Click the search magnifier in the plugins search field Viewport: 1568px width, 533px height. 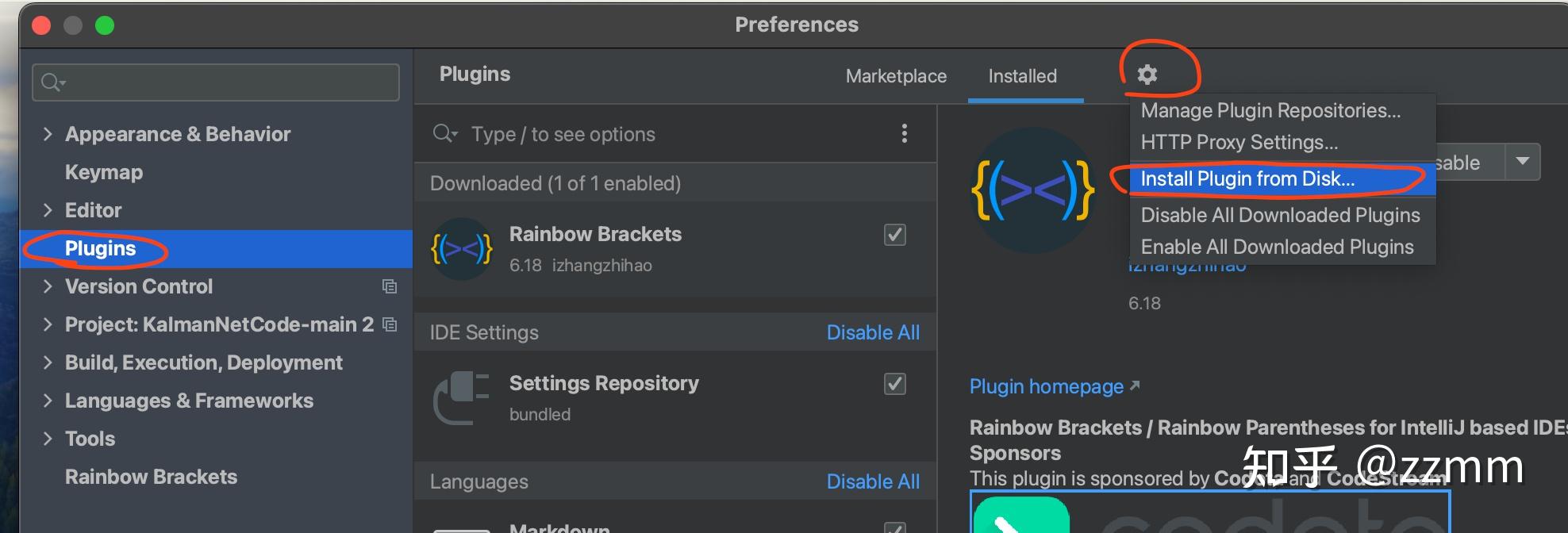click(444, 133)
